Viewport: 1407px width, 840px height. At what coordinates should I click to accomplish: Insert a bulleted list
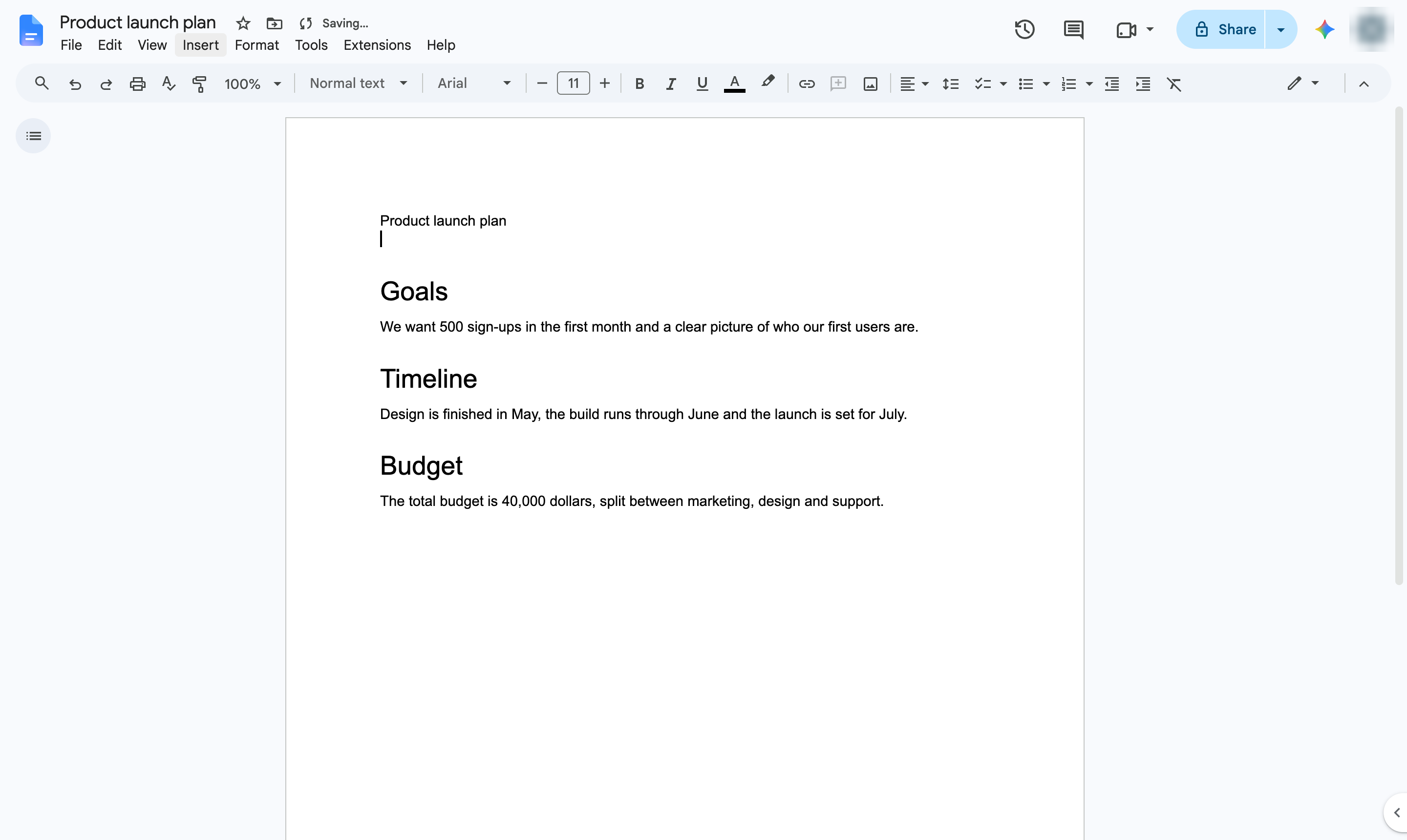(1025, 84)
